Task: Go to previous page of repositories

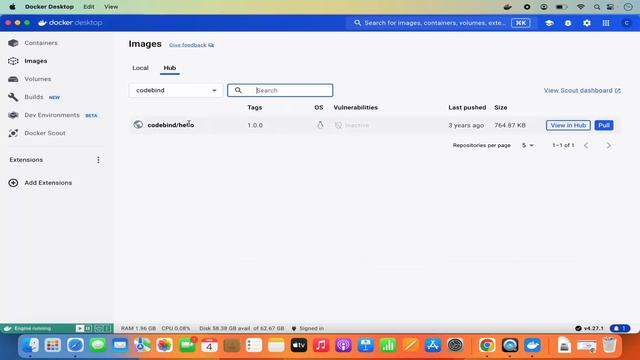Action: (x=586, y=145)
